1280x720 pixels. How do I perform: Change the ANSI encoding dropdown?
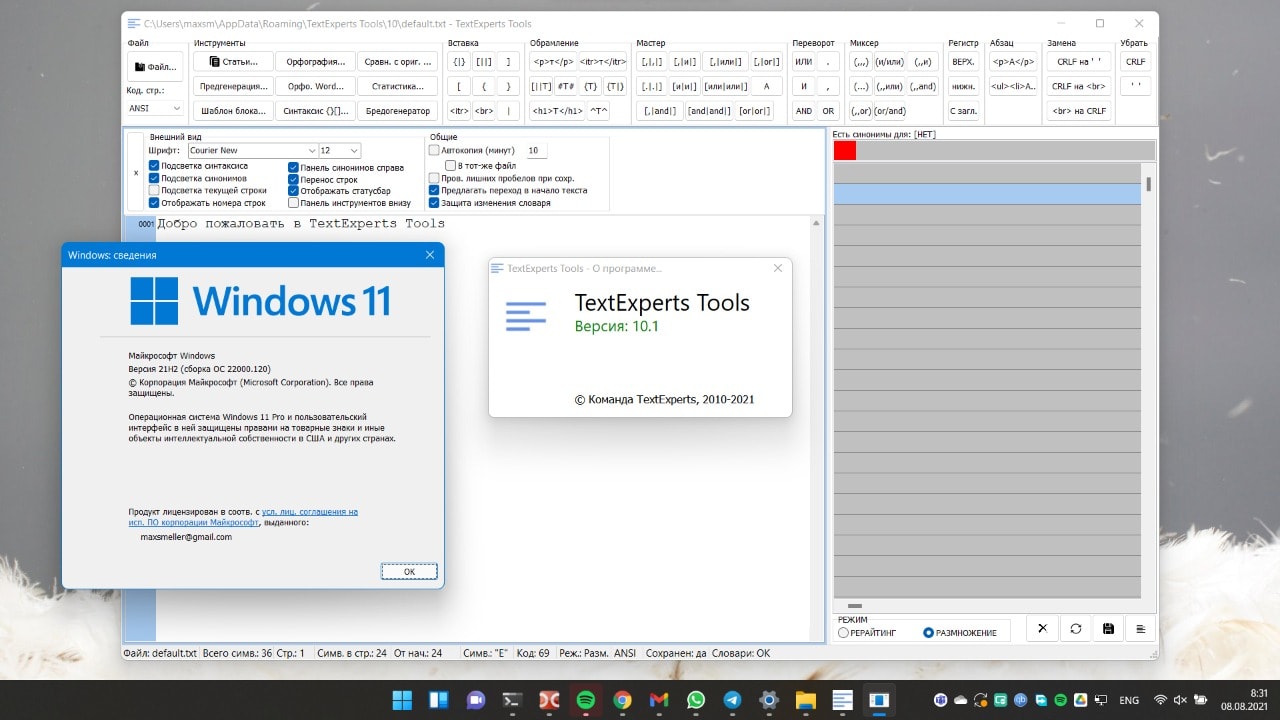[x=155, y=108]
